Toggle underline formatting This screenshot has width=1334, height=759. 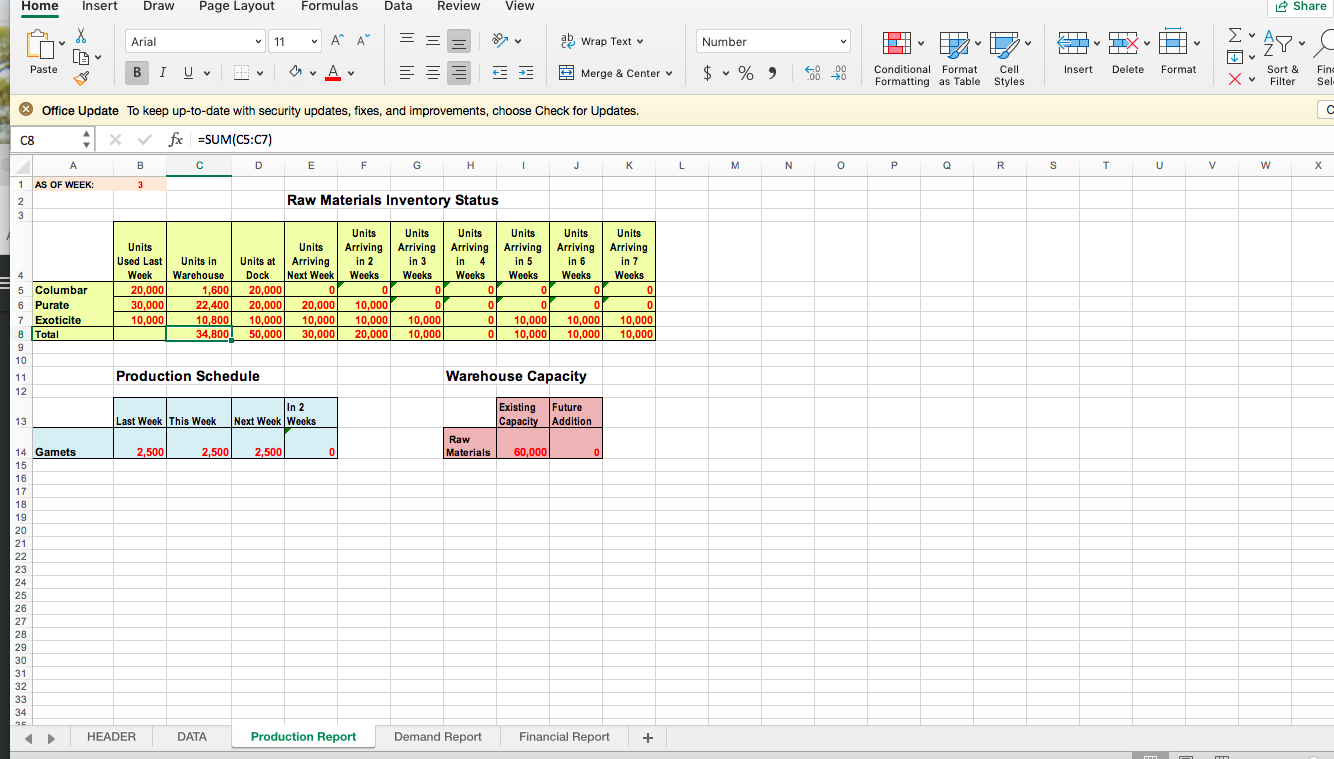pos(186,73)
